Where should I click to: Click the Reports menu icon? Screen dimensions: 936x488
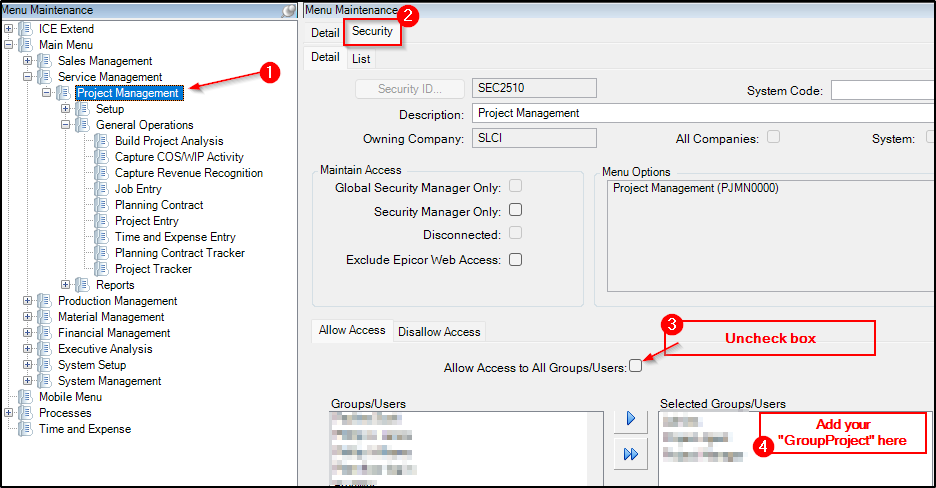[x=83, y=285]
